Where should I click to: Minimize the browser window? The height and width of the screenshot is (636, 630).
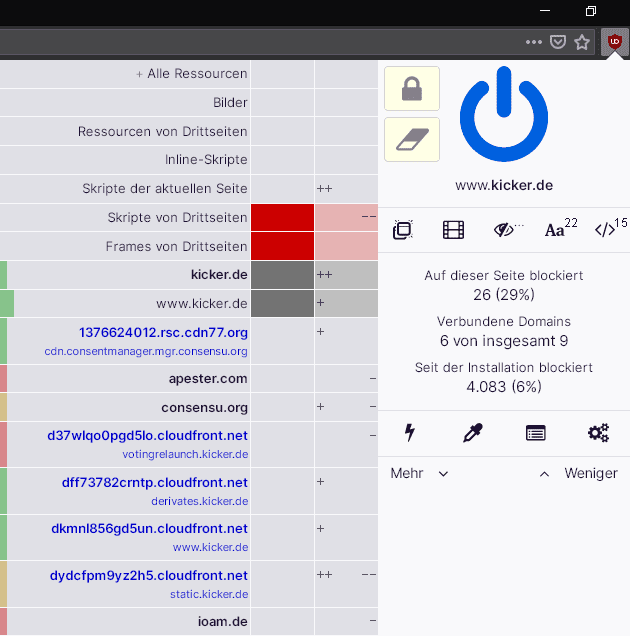point(545,11)
